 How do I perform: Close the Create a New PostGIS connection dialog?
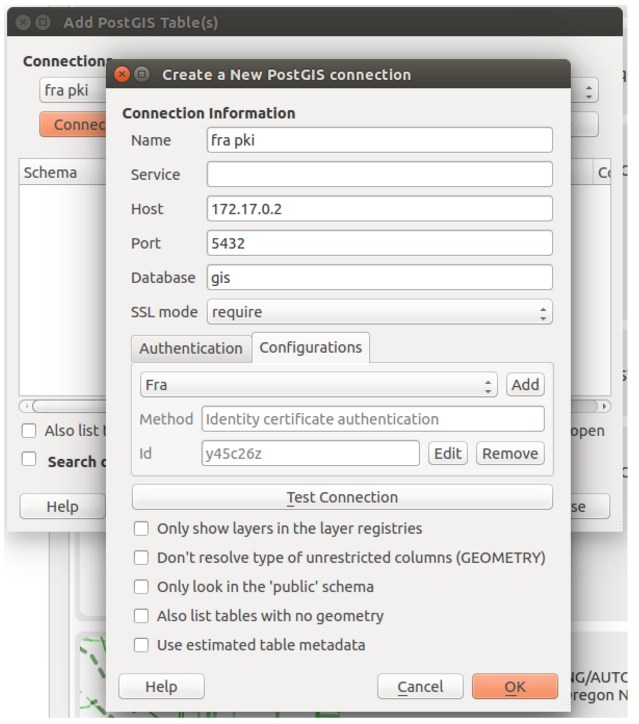coord(122,74)
